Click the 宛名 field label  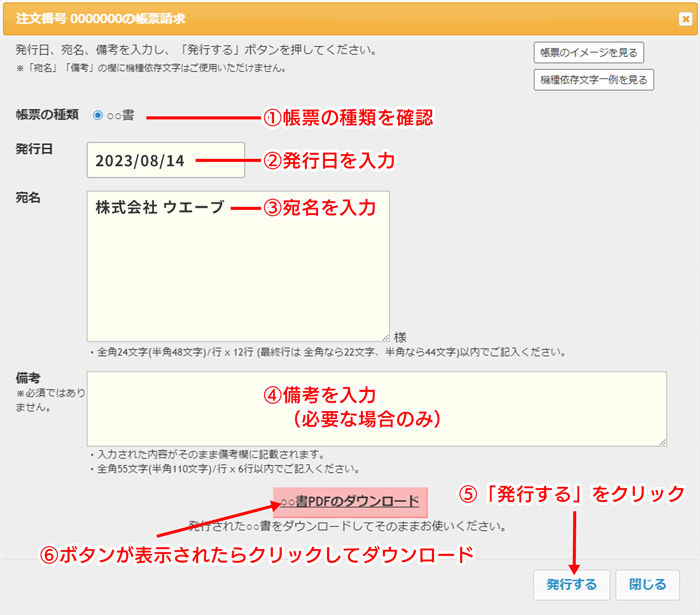pyautogui.click(x=28, y=198)
